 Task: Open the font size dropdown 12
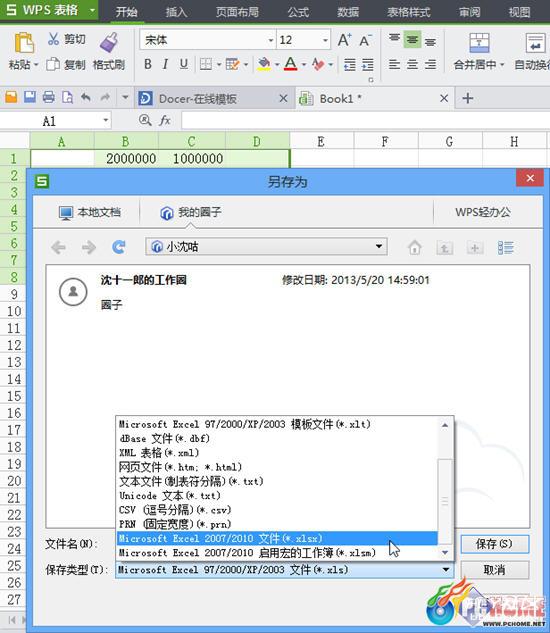(325, 40)
